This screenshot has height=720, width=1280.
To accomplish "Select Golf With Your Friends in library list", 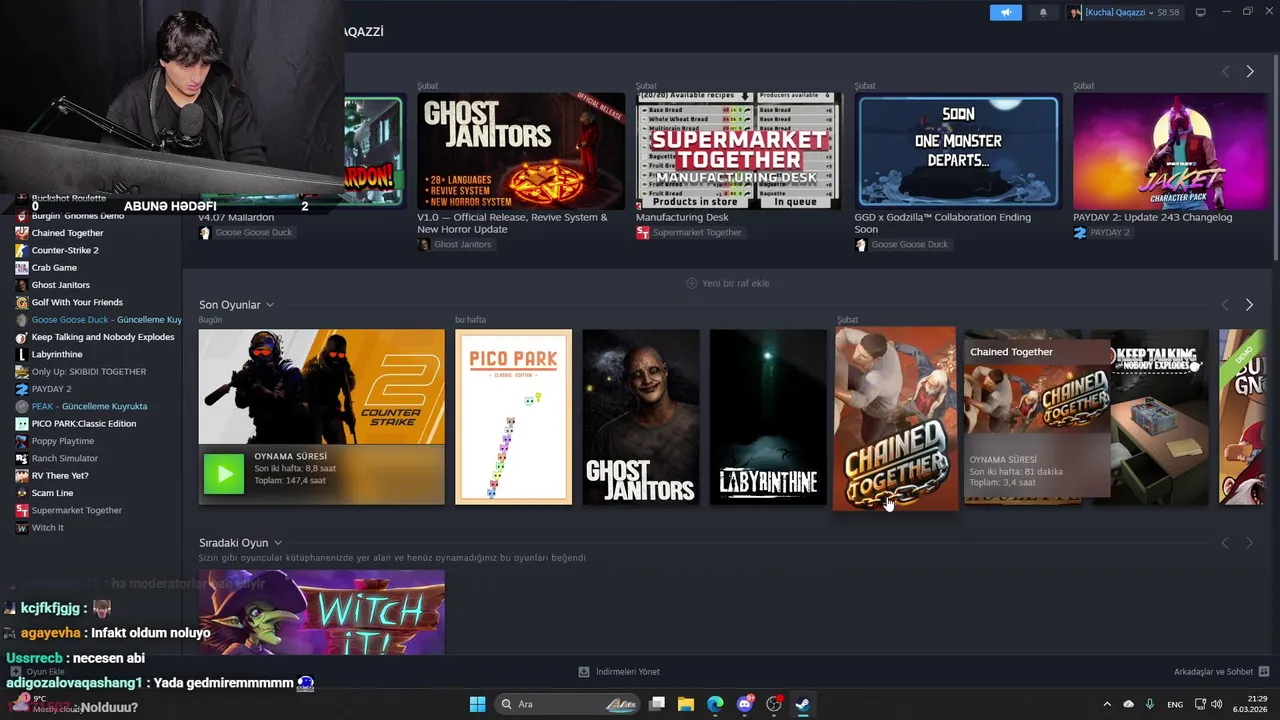I will click(77, 302).
